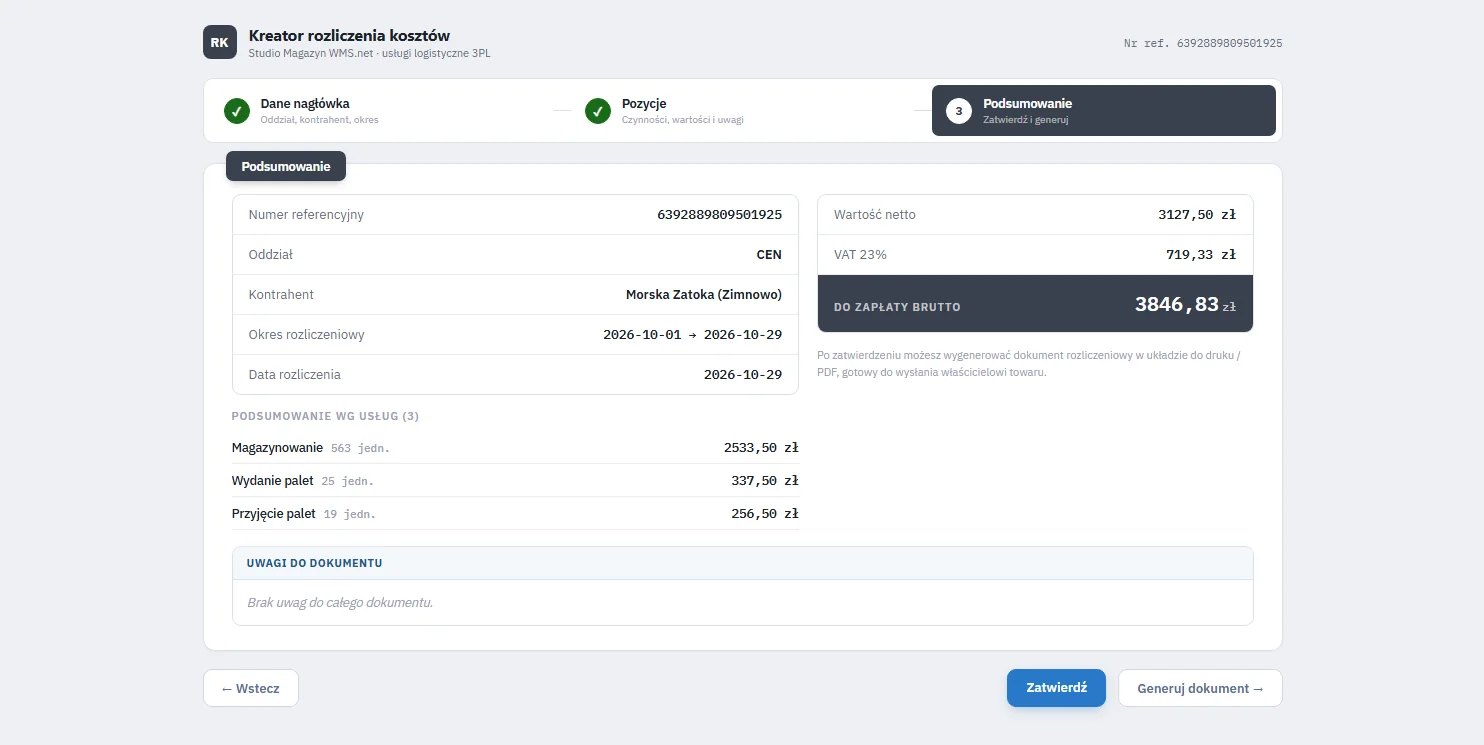
Task: Click the Brak uwag notes area
Action: coord(742,603)
